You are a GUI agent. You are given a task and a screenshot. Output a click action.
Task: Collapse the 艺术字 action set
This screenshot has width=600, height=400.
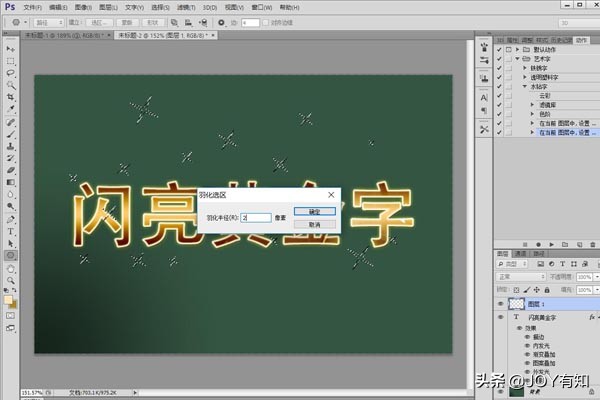tap(517, 59)
